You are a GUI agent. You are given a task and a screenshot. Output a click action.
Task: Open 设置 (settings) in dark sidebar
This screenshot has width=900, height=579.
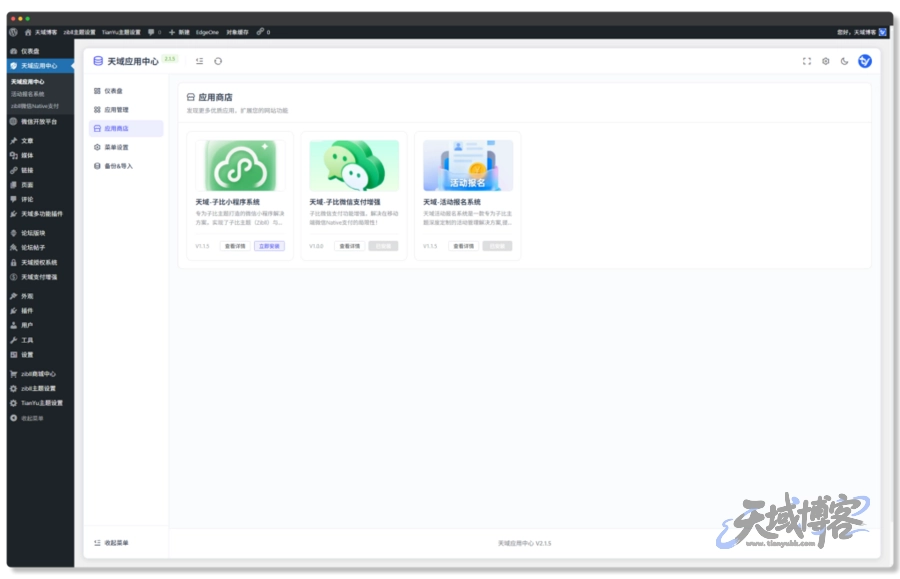pyautogui.click(x=40, y=355)
